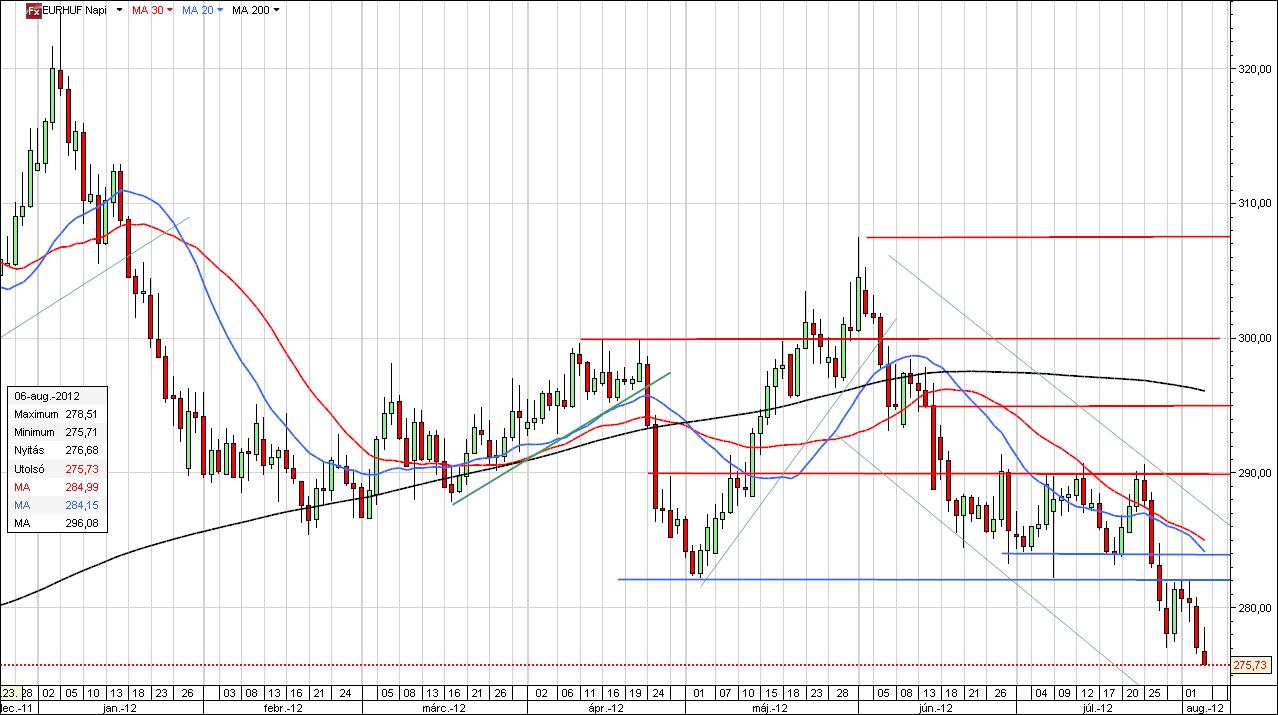The image size is (1278, 715).
Task: Click the 280,00 price axis label
Action: click(x=1253, y=608)
